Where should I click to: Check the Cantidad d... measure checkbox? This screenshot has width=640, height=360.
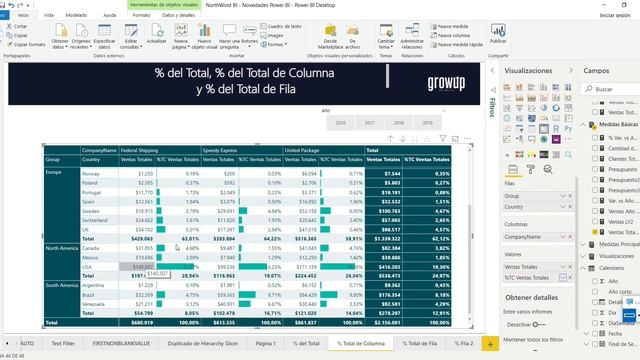pos(595,149)
